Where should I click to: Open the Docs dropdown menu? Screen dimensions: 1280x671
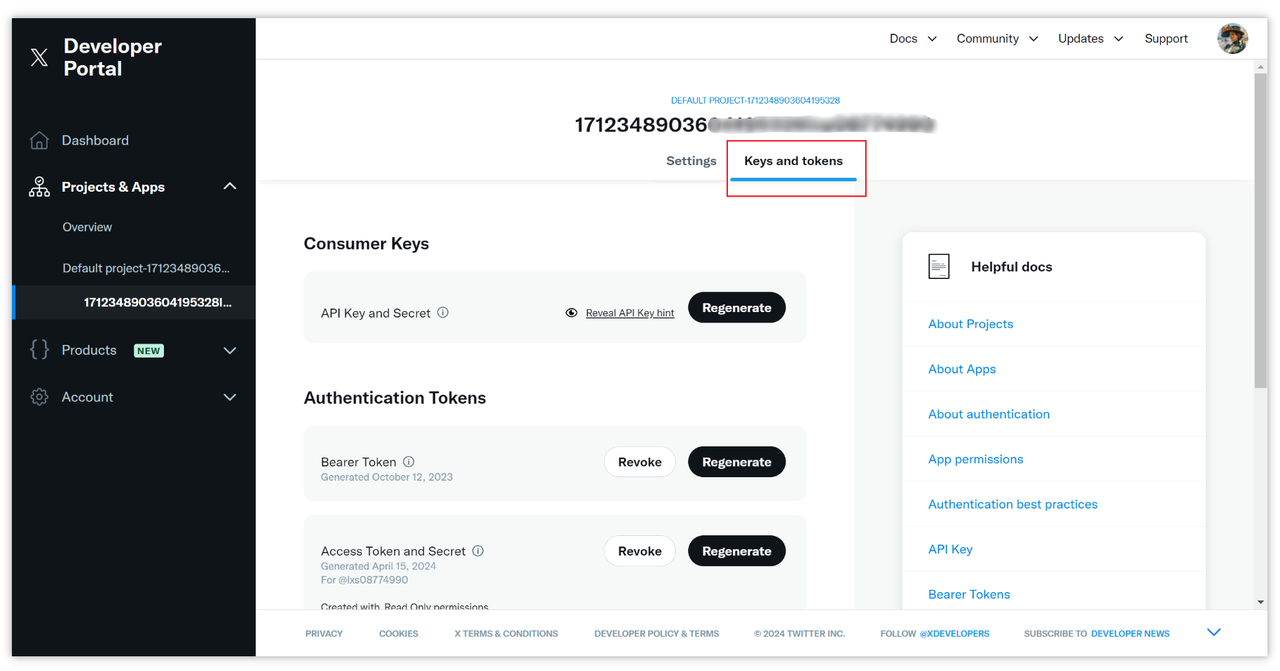(913, 38)
